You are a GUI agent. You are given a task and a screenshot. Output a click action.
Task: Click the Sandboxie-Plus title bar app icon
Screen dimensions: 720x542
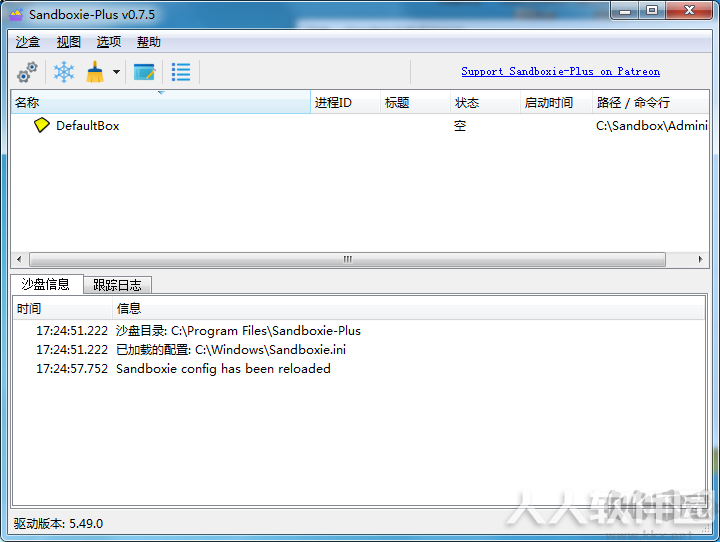17,15
